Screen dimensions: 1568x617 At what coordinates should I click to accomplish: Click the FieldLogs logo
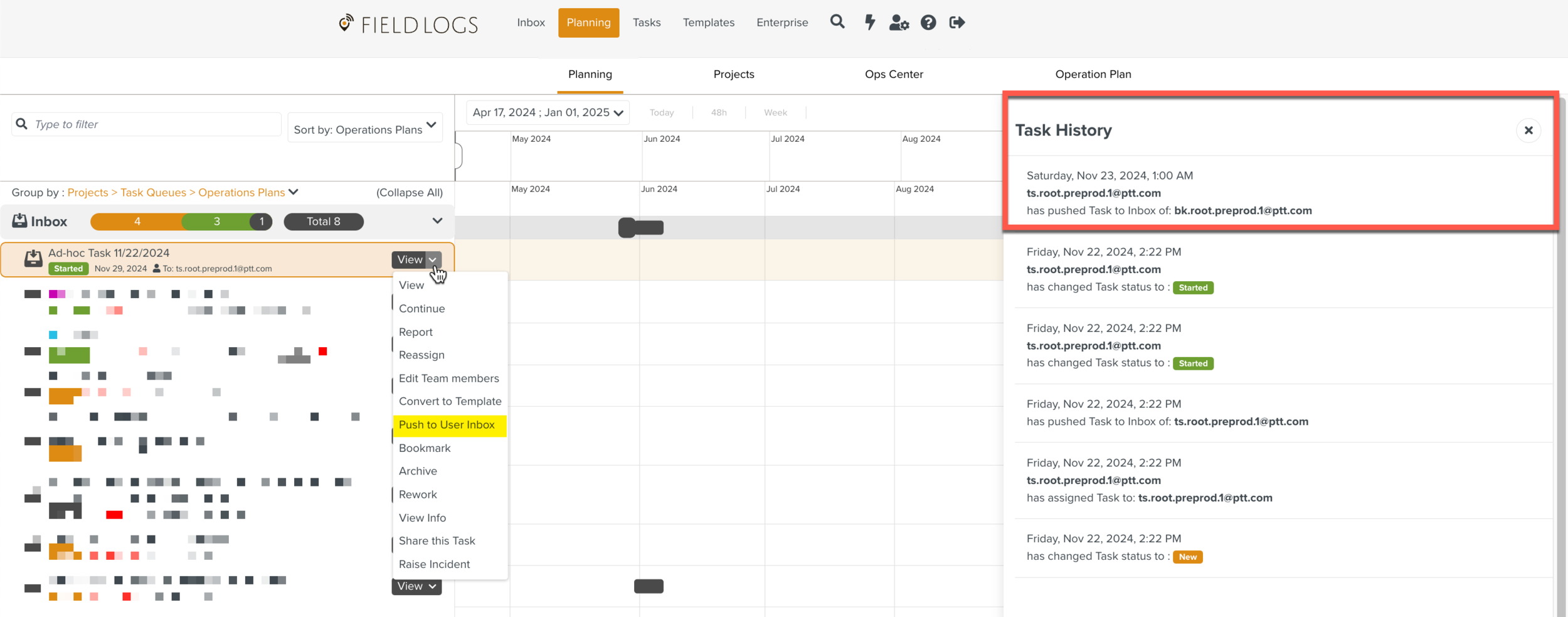[x=408, y=24]
